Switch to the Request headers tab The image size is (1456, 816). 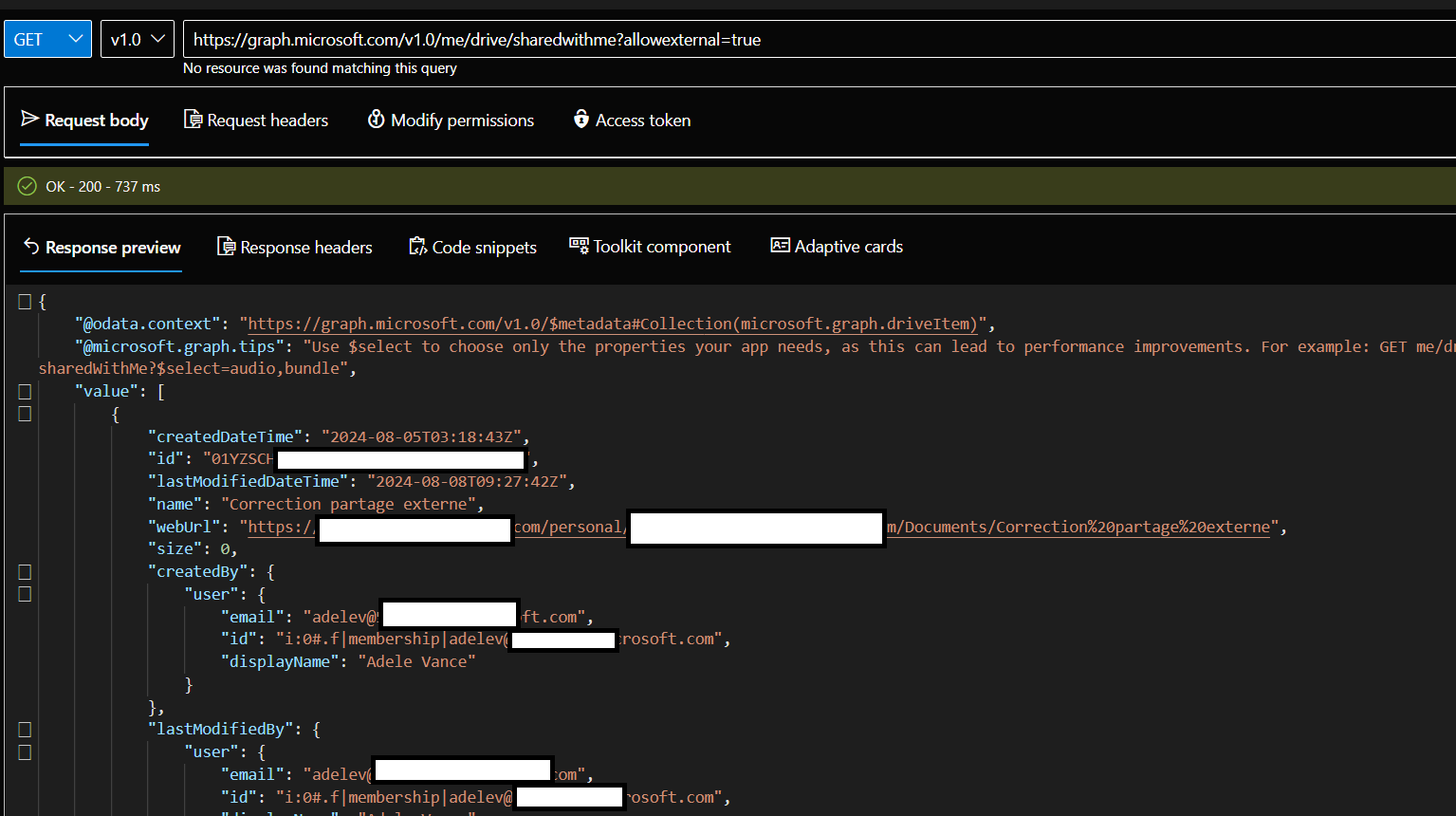click(256, 121)
